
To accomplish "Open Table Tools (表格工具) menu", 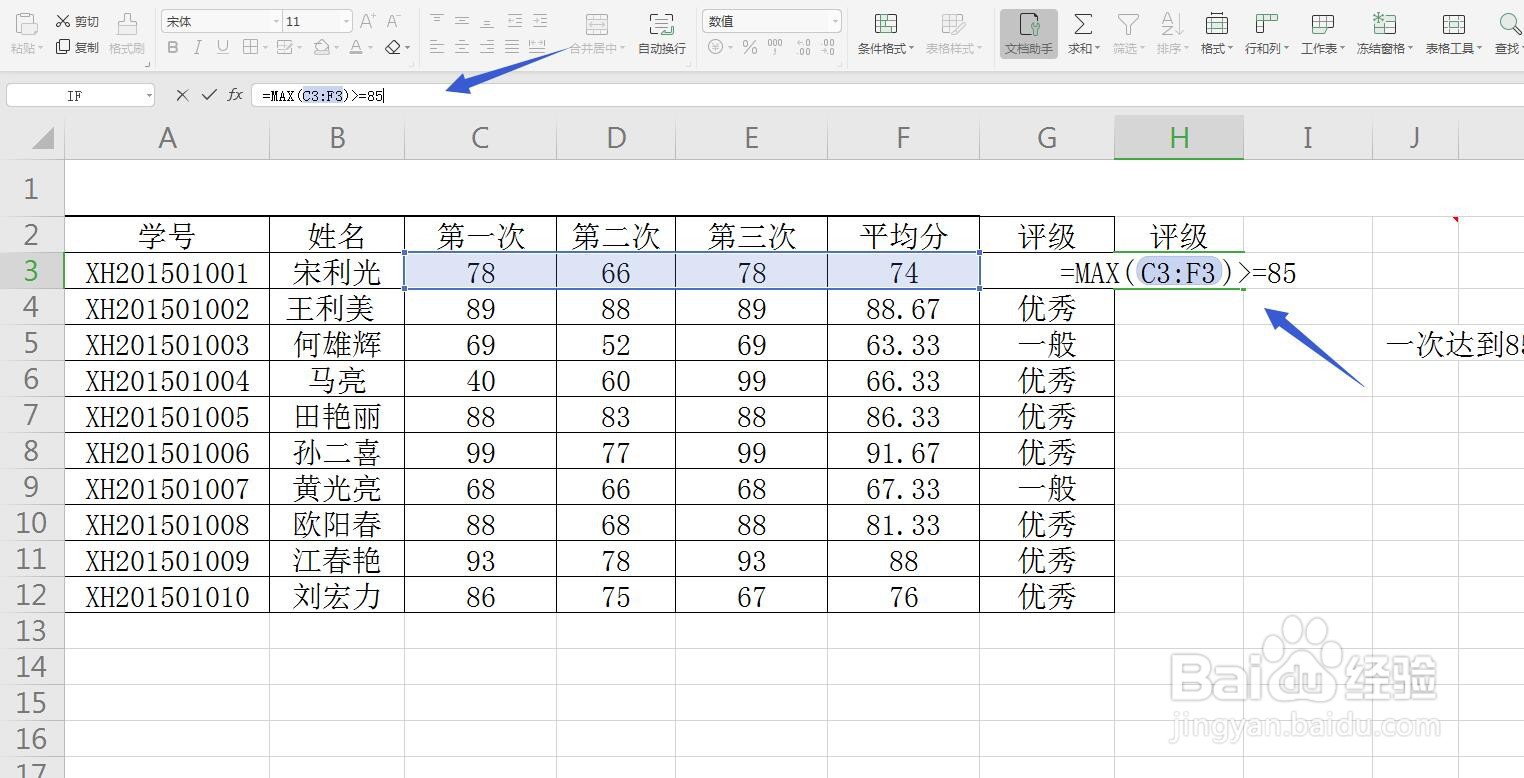I will click(1453, 33).
